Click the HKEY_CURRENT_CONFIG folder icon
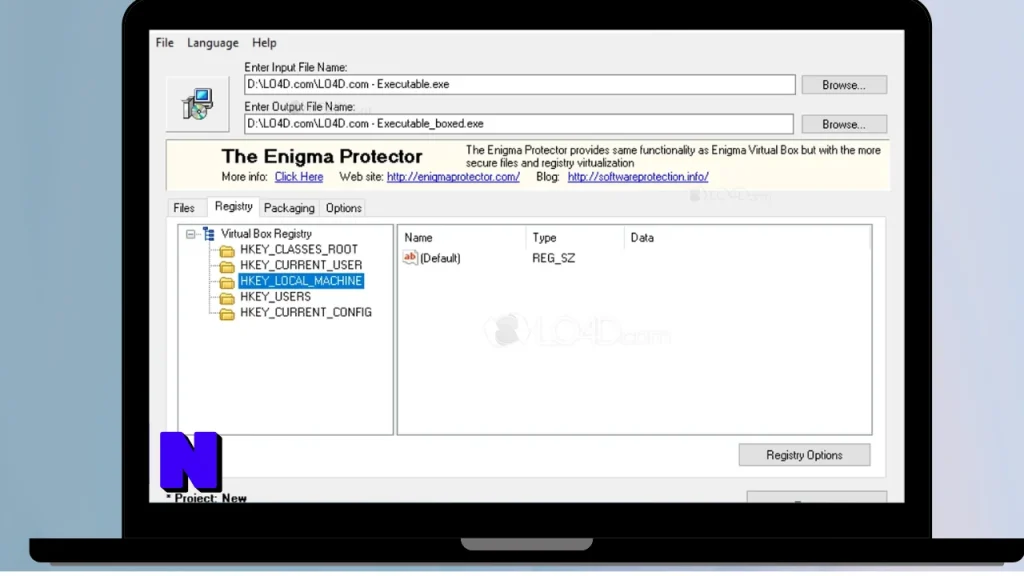1024x576 pixels. (x=227, y=313)
